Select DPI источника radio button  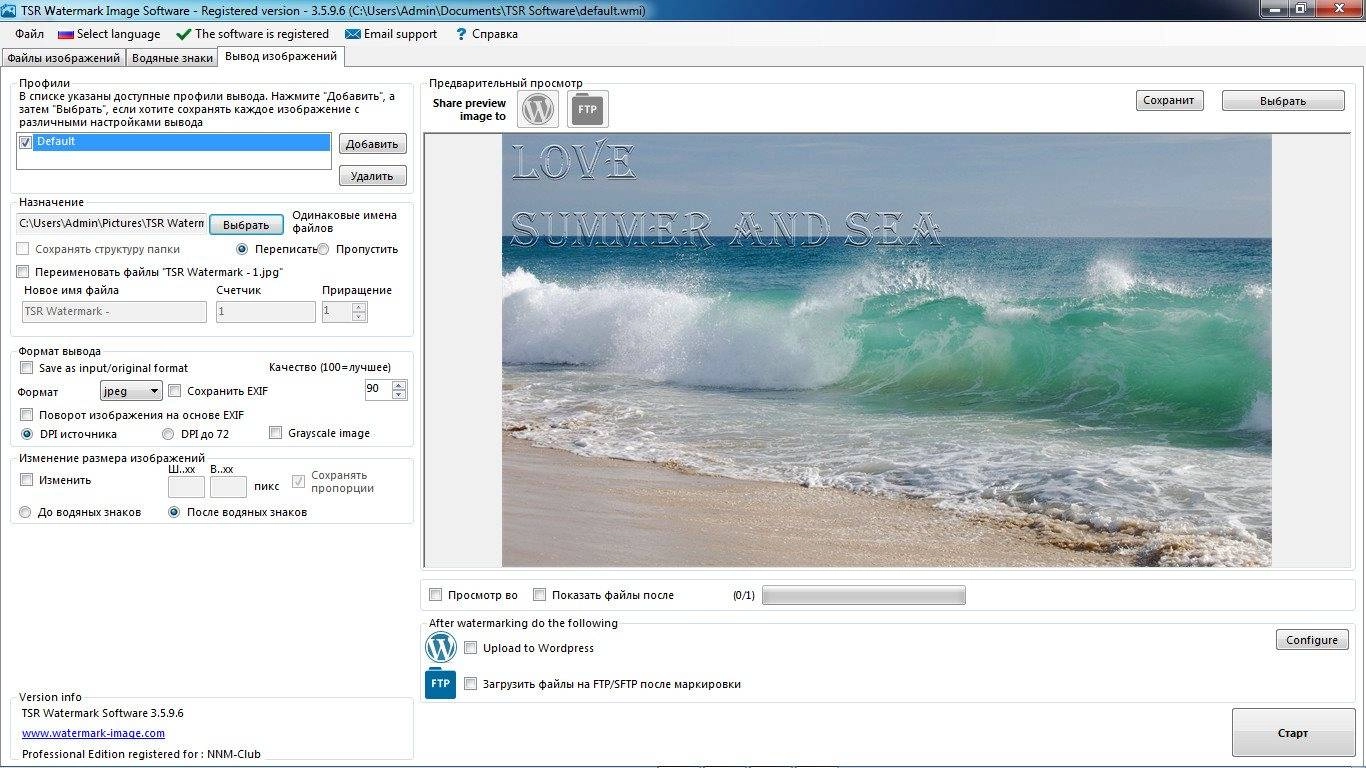pyautogui.click(x=27, y=434)
